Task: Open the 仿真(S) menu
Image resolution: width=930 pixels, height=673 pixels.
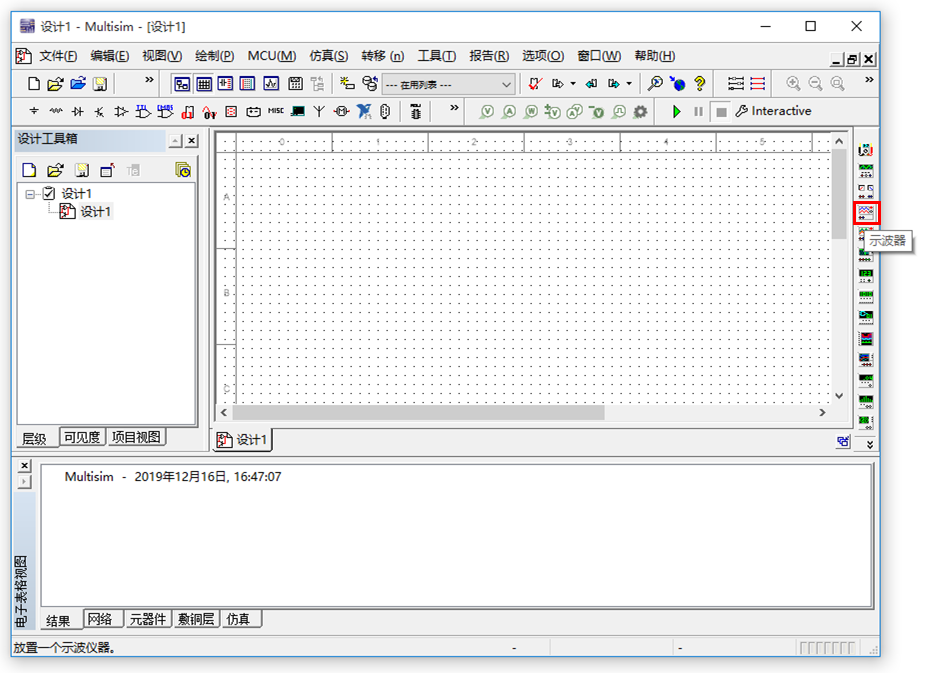Action: pos(328,56)
